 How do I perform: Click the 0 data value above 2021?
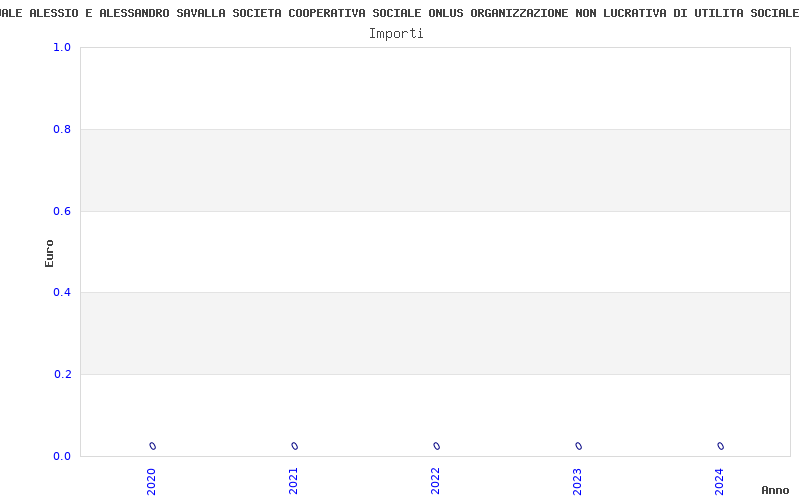coord(294,446)
